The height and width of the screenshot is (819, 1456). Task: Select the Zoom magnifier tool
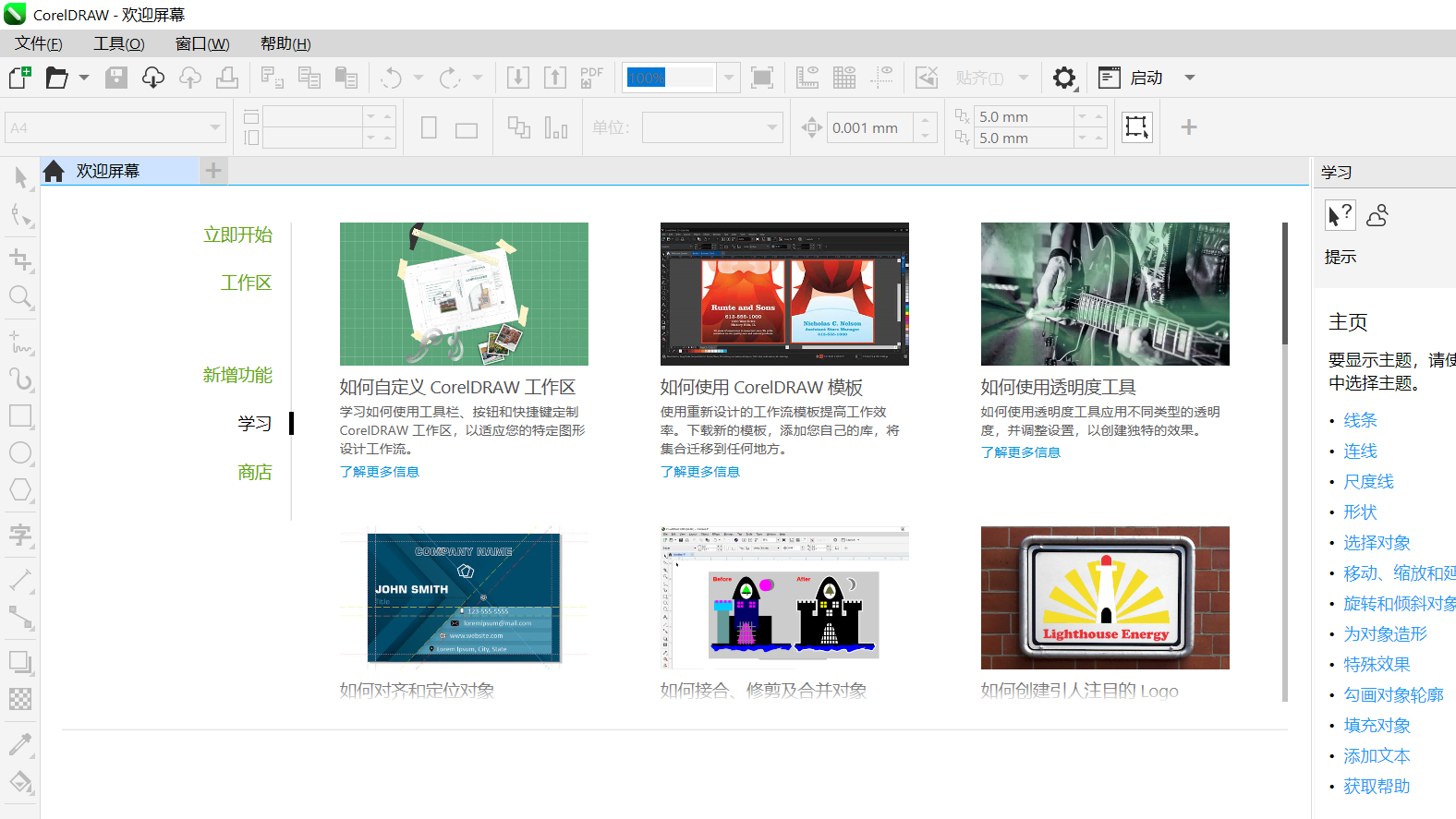20,297
